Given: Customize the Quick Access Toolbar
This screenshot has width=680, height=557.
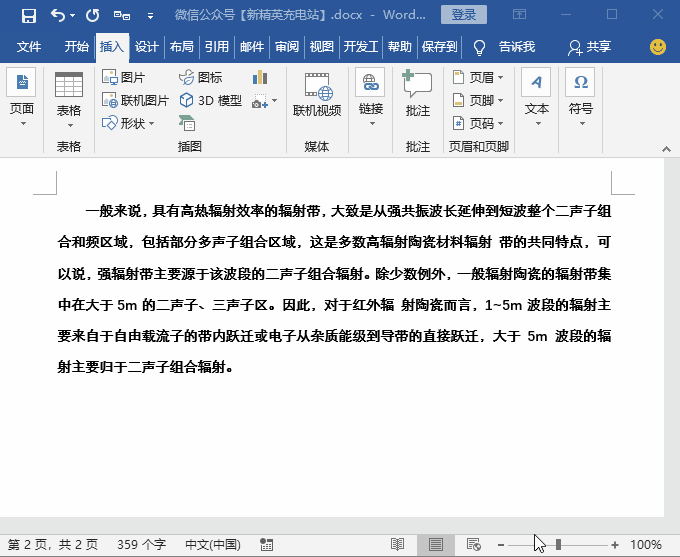Looking at the screenshot, I should click(x=150, y=16).
